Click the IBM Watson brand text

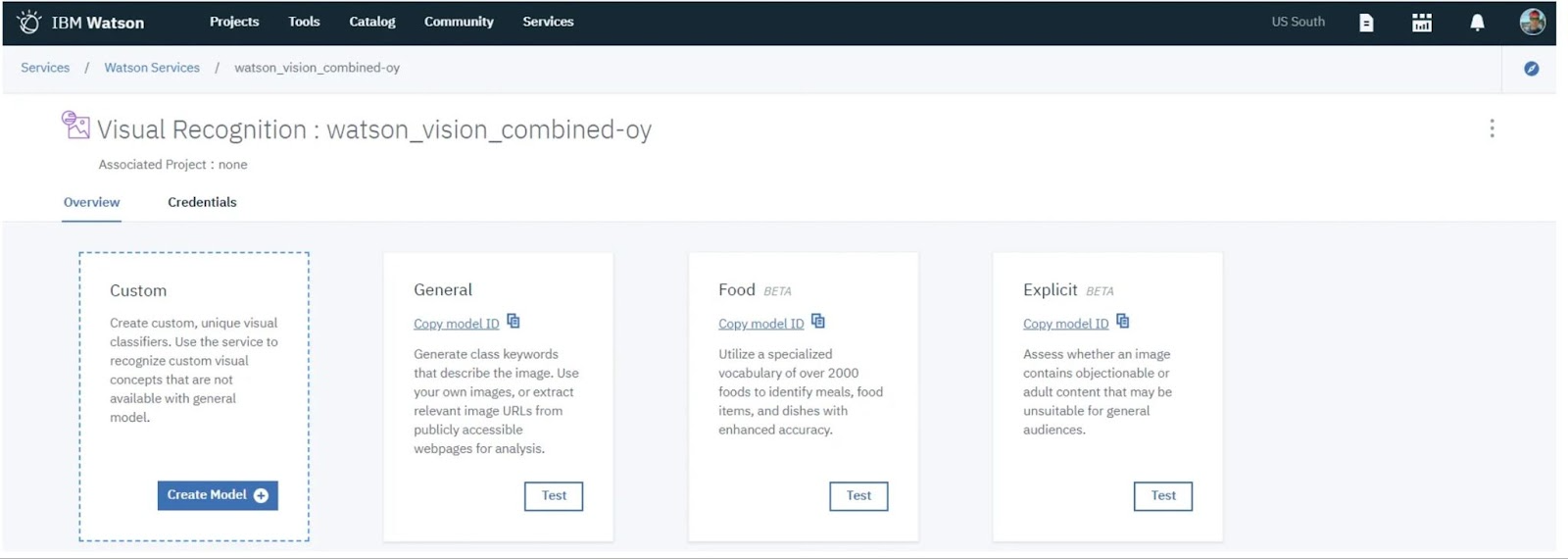coord(97,23)
